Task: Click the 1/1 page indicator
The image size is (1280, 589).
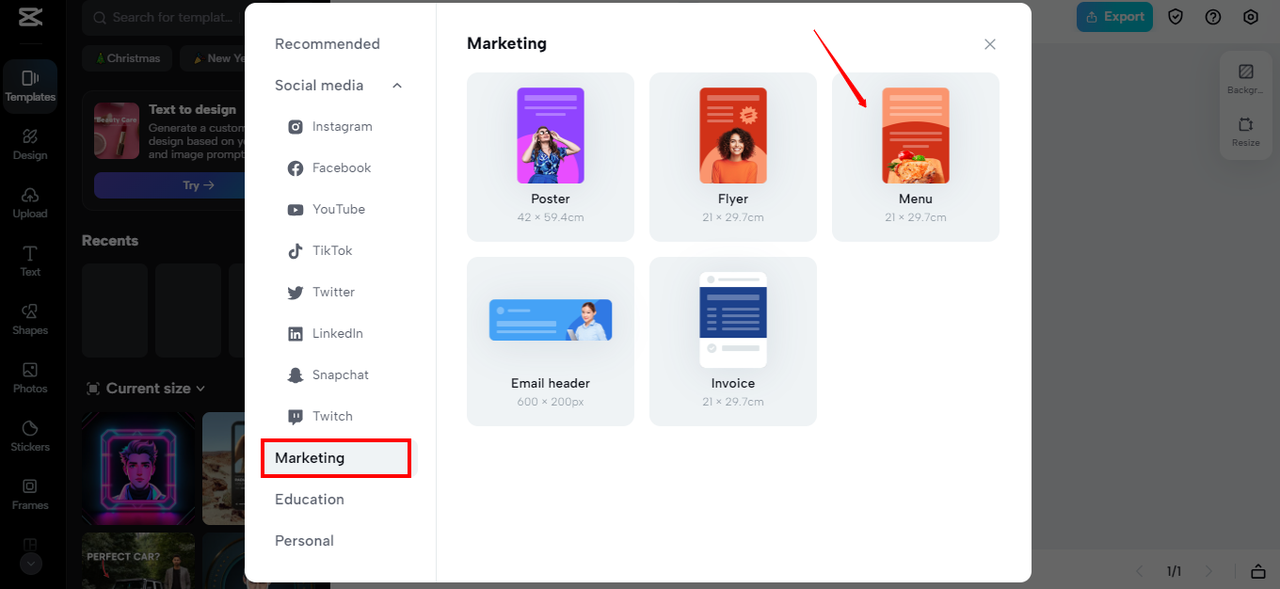Action: pos(1174,572)
